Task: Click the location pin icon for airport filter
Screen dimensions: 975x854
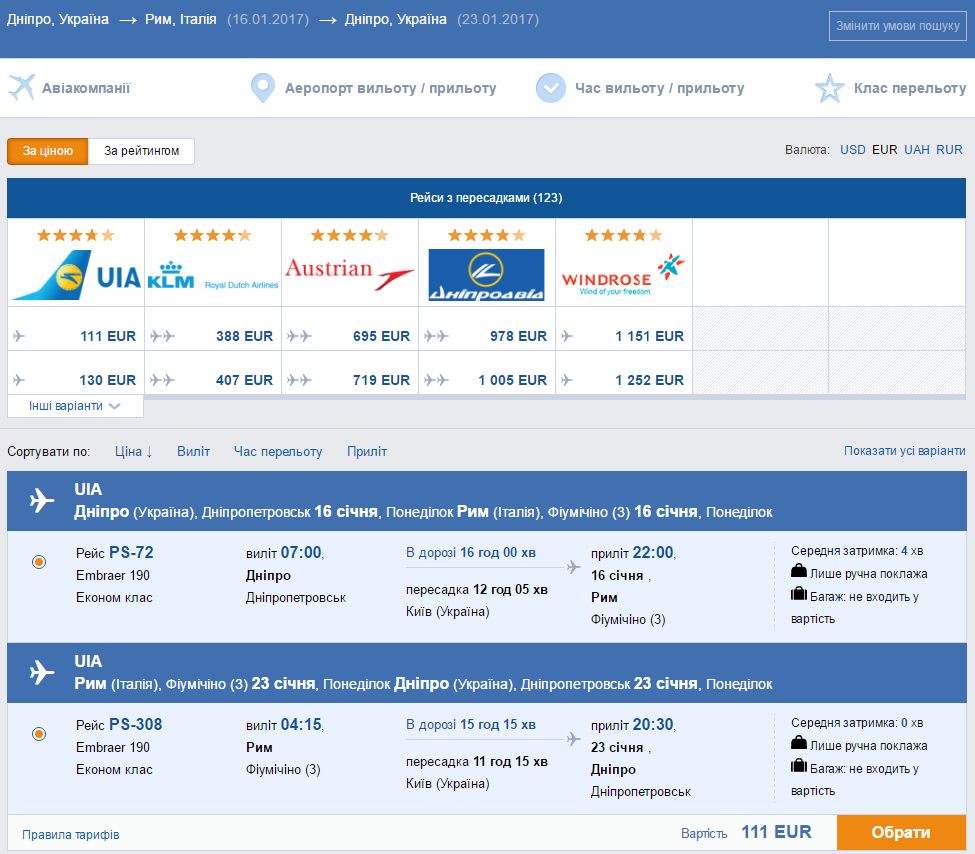Action: click(x=262, y=88)
